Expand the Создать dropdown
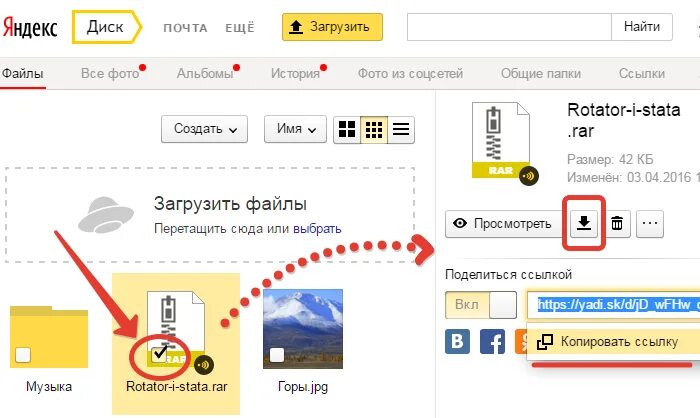Screen dimensions: 700x418 (204, 129)
